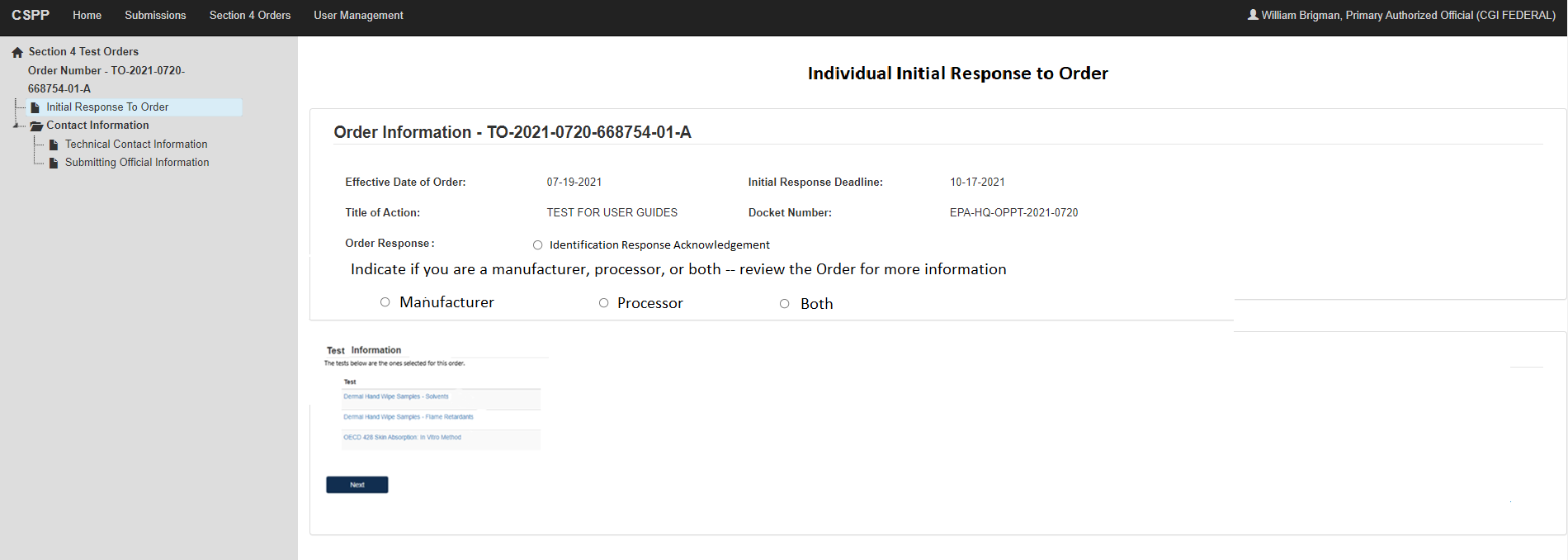Collapse the Contact Information tree node arrow
The height and width of the screenshot is (560, 1568).
point(17,126)
